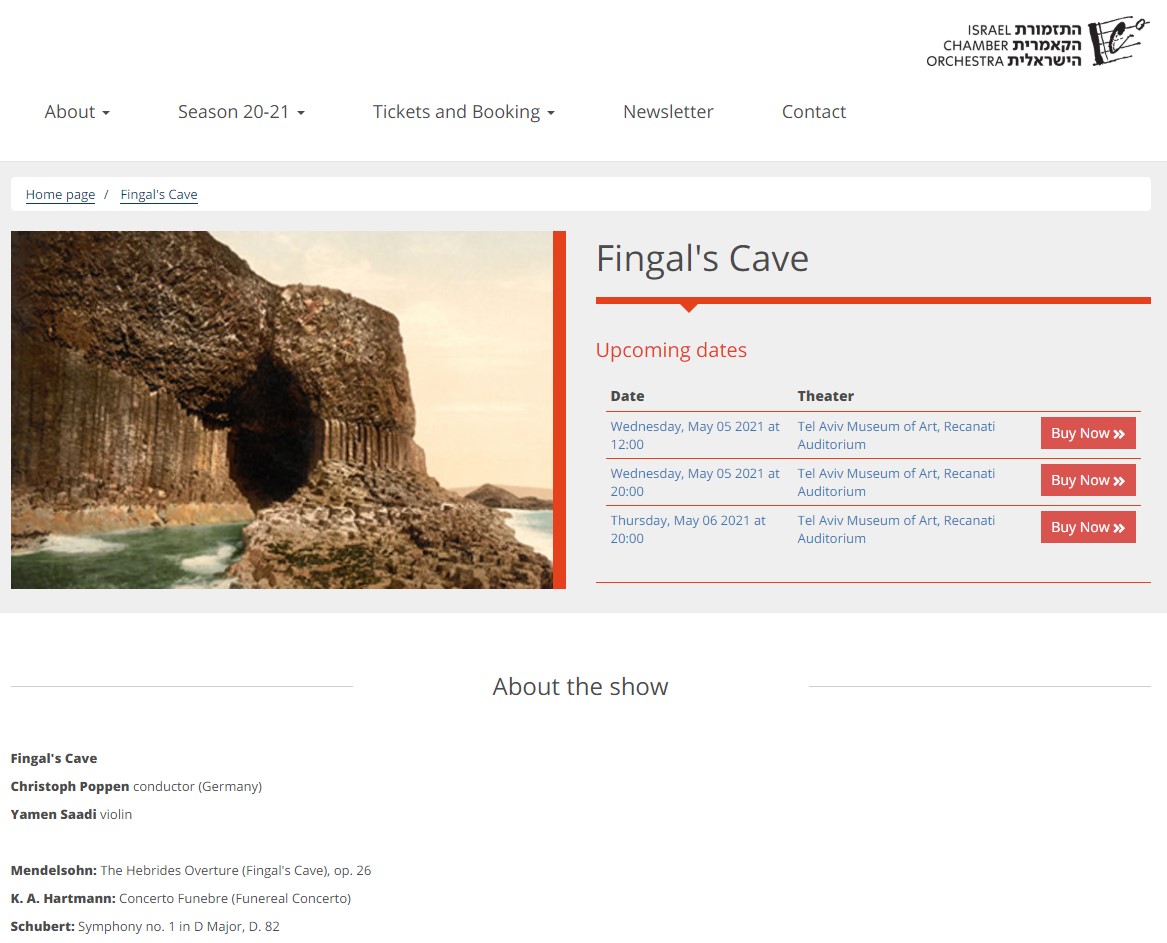Screen dimensions: 1167x943
Task: Expand the Season 20-21 menu
Action: [x=241, y=112]
